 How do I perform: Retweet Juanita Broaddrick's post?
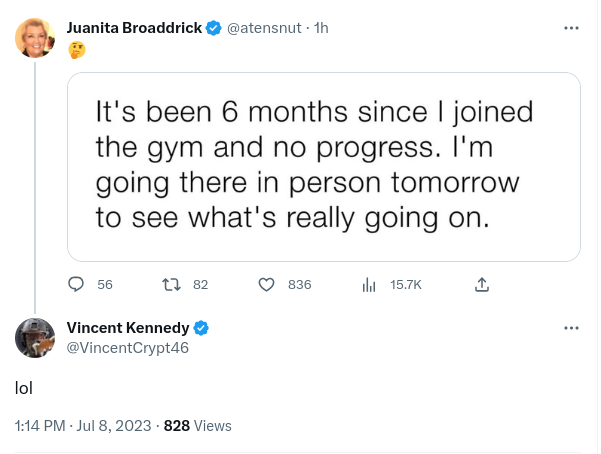point(170,284)
